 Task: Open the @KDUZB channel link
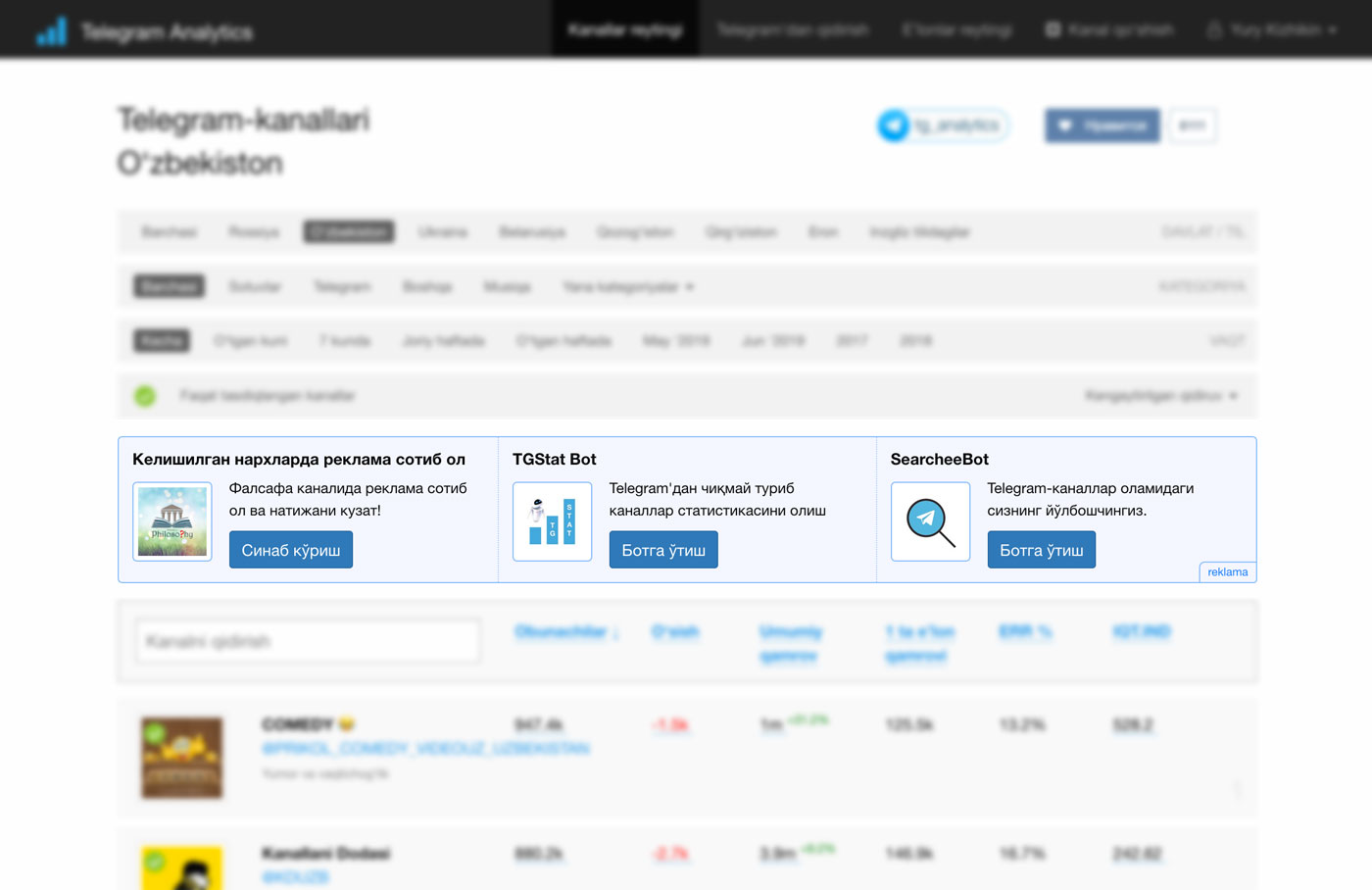(x=295, y=877)
